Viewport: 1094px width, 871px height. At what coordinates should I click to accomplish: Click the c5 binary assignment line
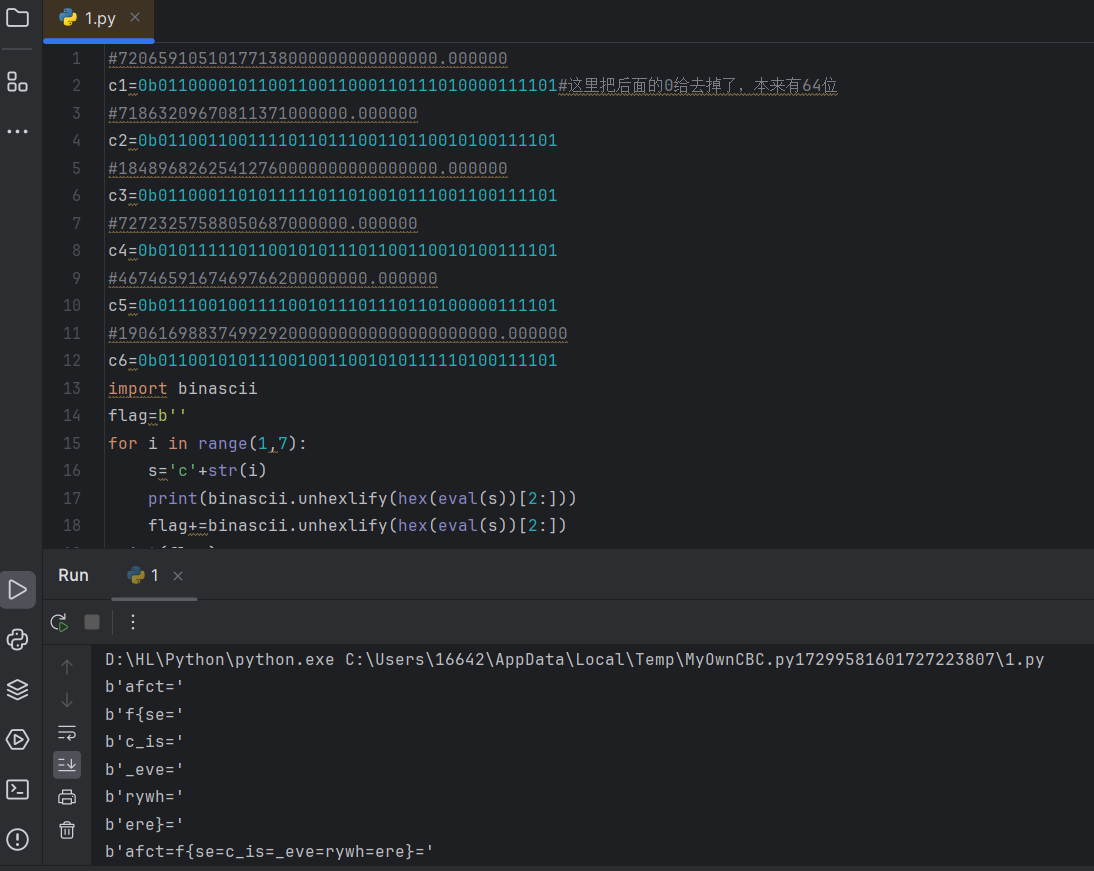click(333, 305)
